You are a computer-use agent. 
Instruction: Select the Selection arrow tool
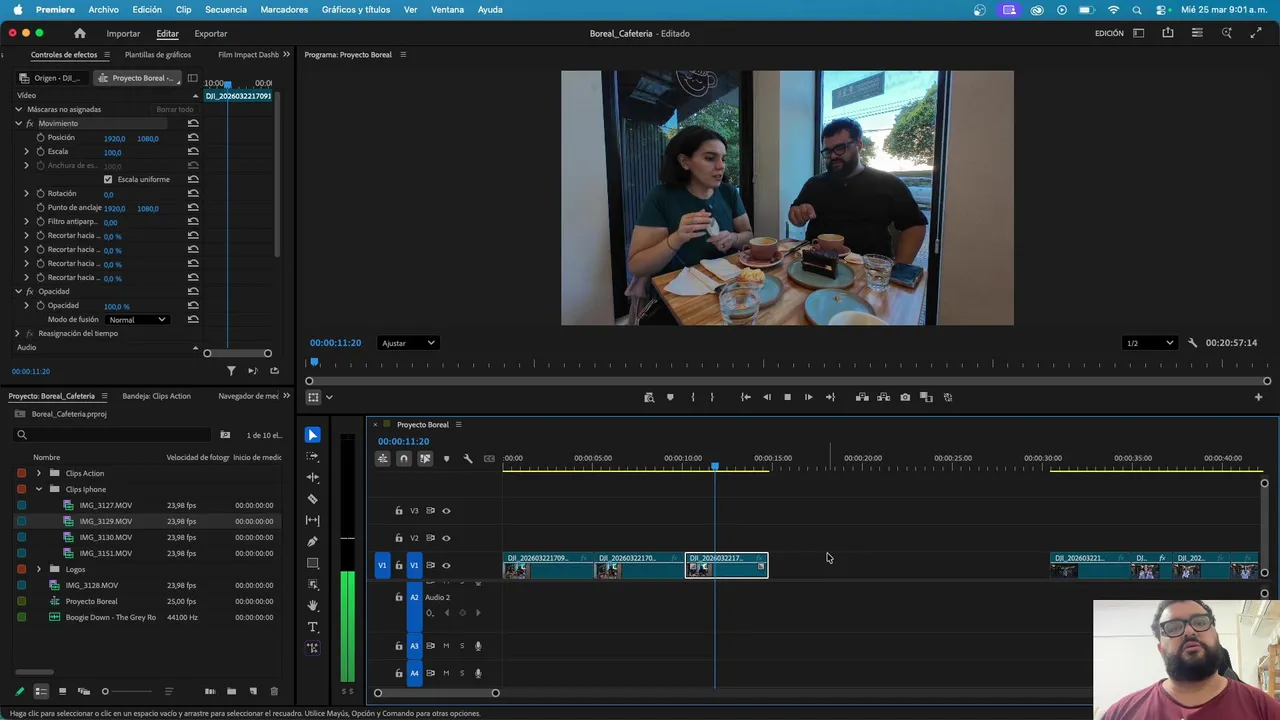[313, 435]
